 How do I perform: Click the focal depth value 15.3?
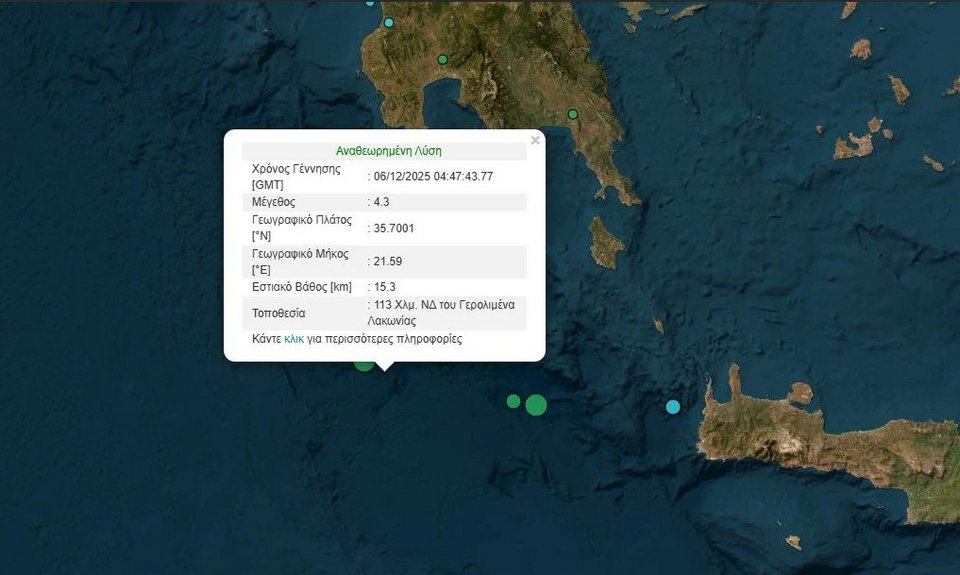[385, 287]
